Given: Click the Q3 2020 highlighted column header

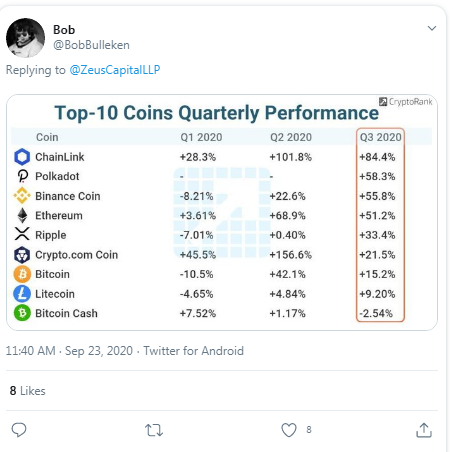Looking at the screenshot, I should (x=380, y=137).
